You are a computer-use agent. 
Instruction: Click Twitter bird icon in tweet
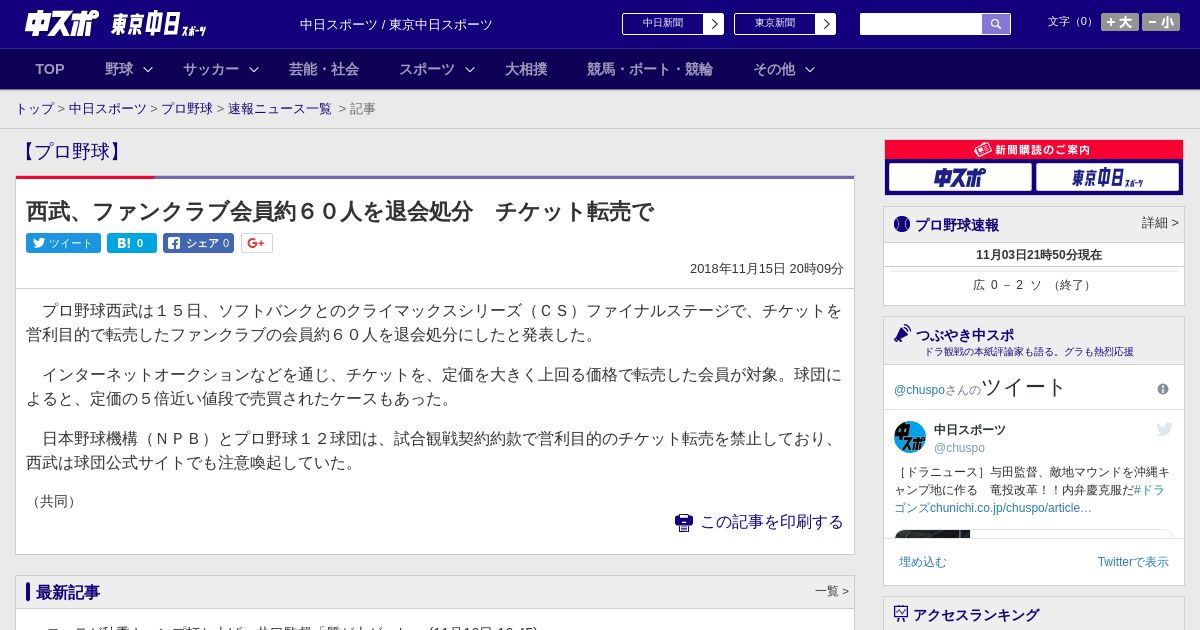click(x=1164, y=429)
